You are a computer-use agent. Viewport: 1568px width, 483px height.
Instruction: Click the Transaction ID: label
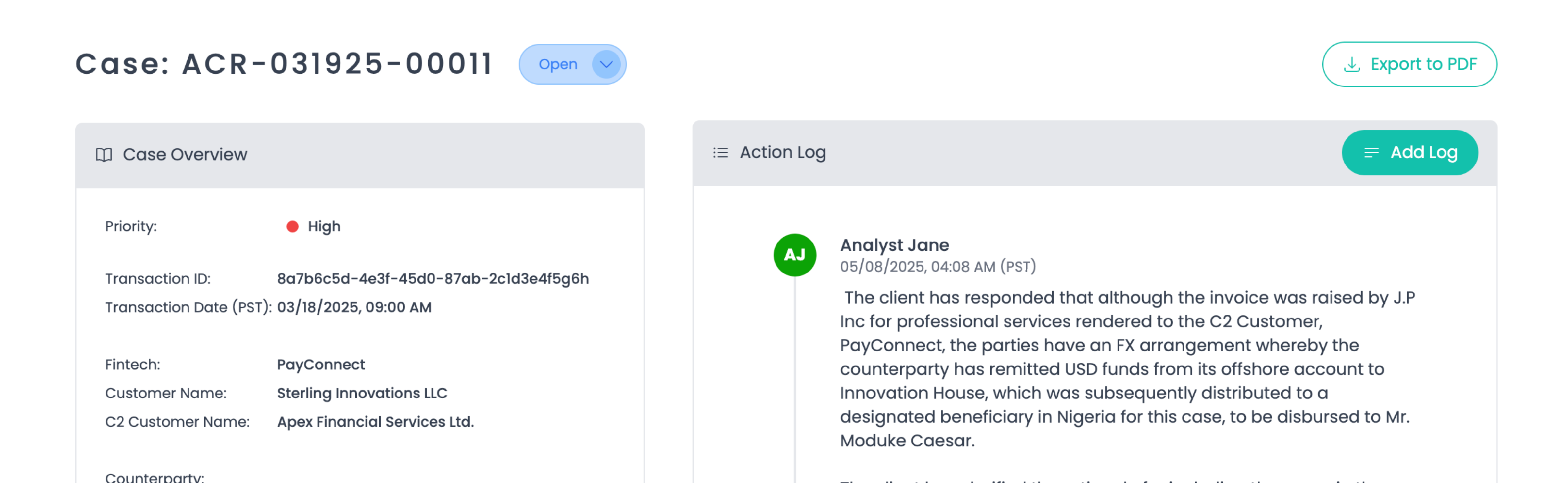[158, 279]
